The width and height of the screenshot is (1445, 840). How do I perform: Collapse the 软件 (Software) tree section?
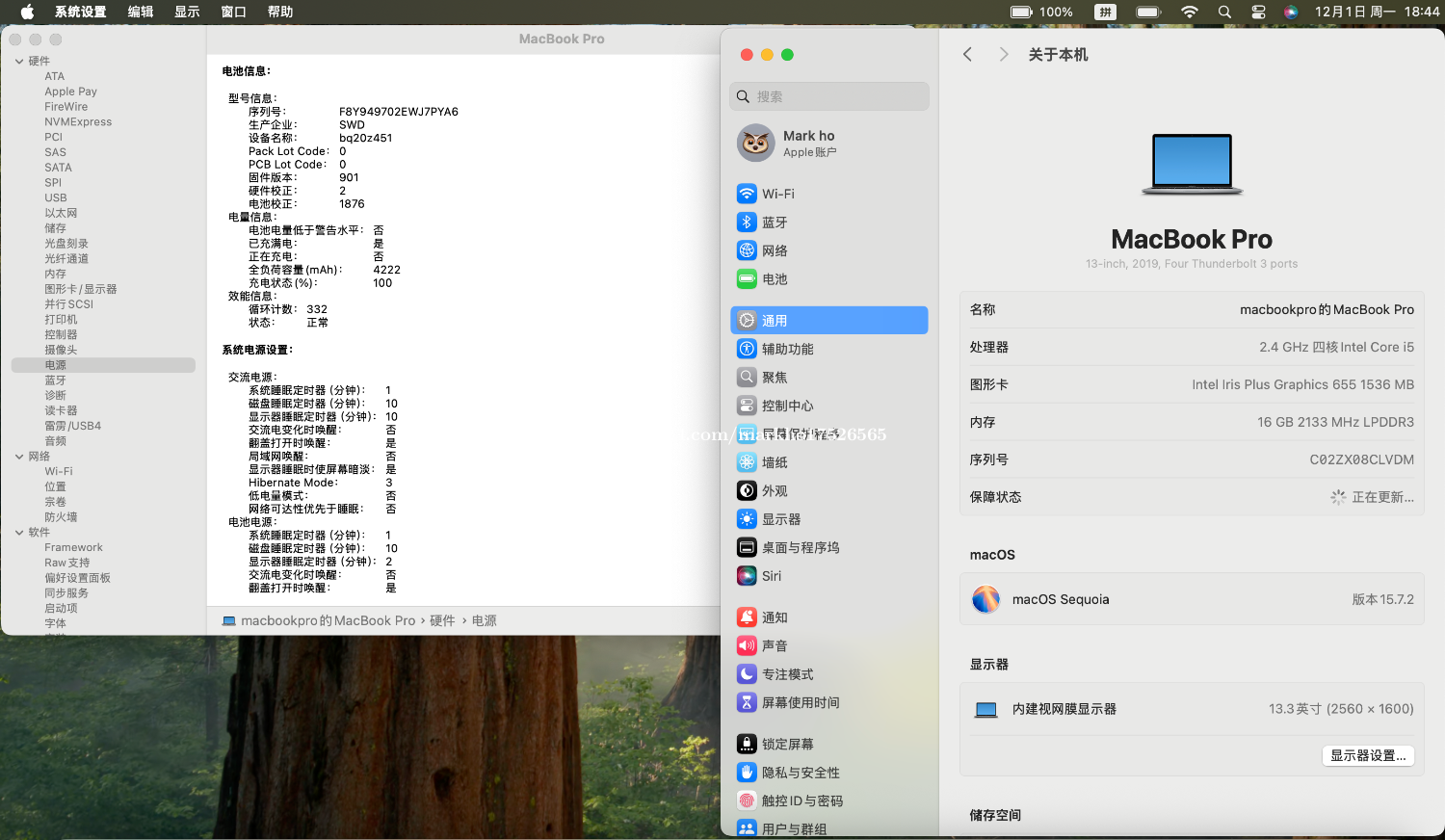19,533
